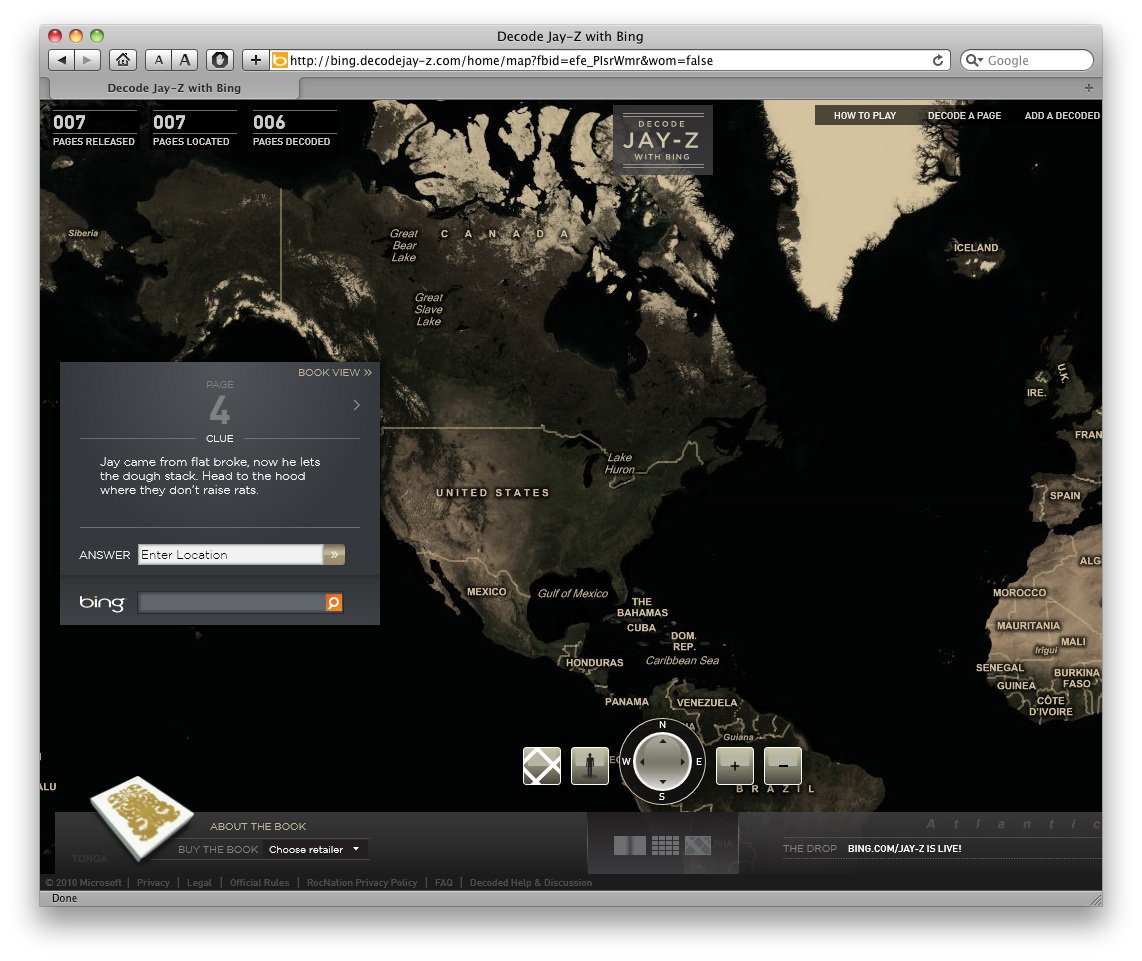Pan the map north with the up arrow
Screen dimensions: 1142x961
pos(662,741)
